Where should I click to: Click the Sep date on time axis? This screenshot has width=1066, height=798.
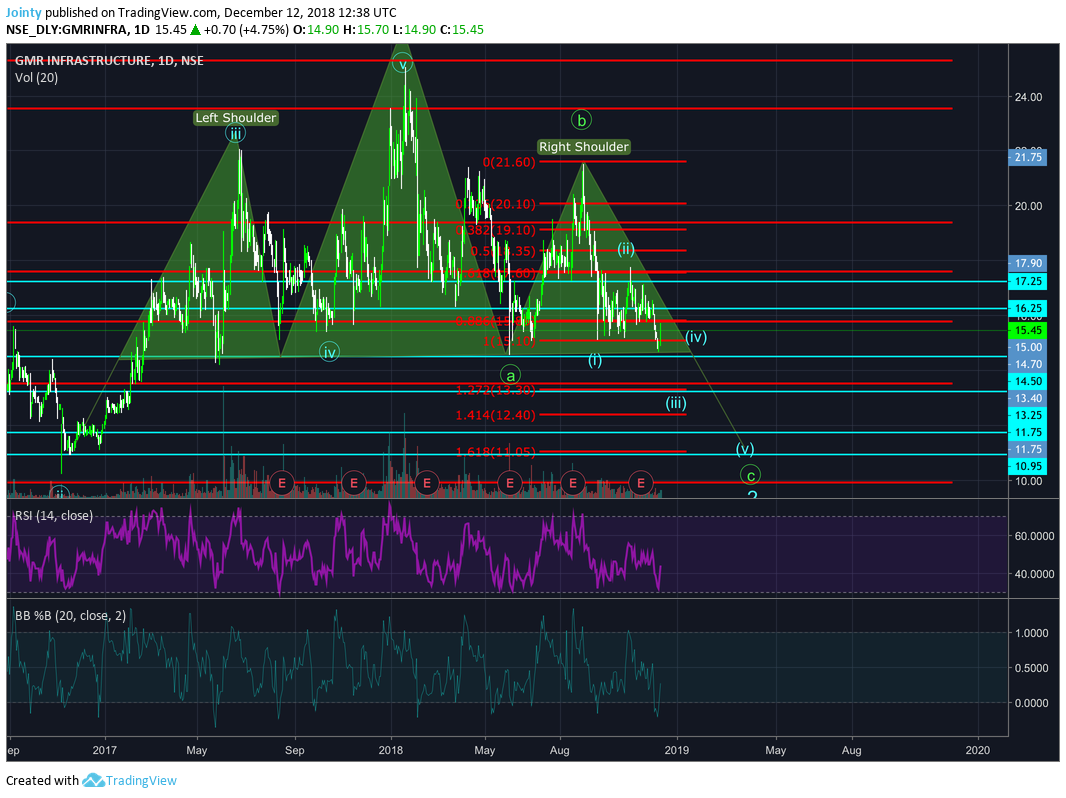[x=294, y=750]
